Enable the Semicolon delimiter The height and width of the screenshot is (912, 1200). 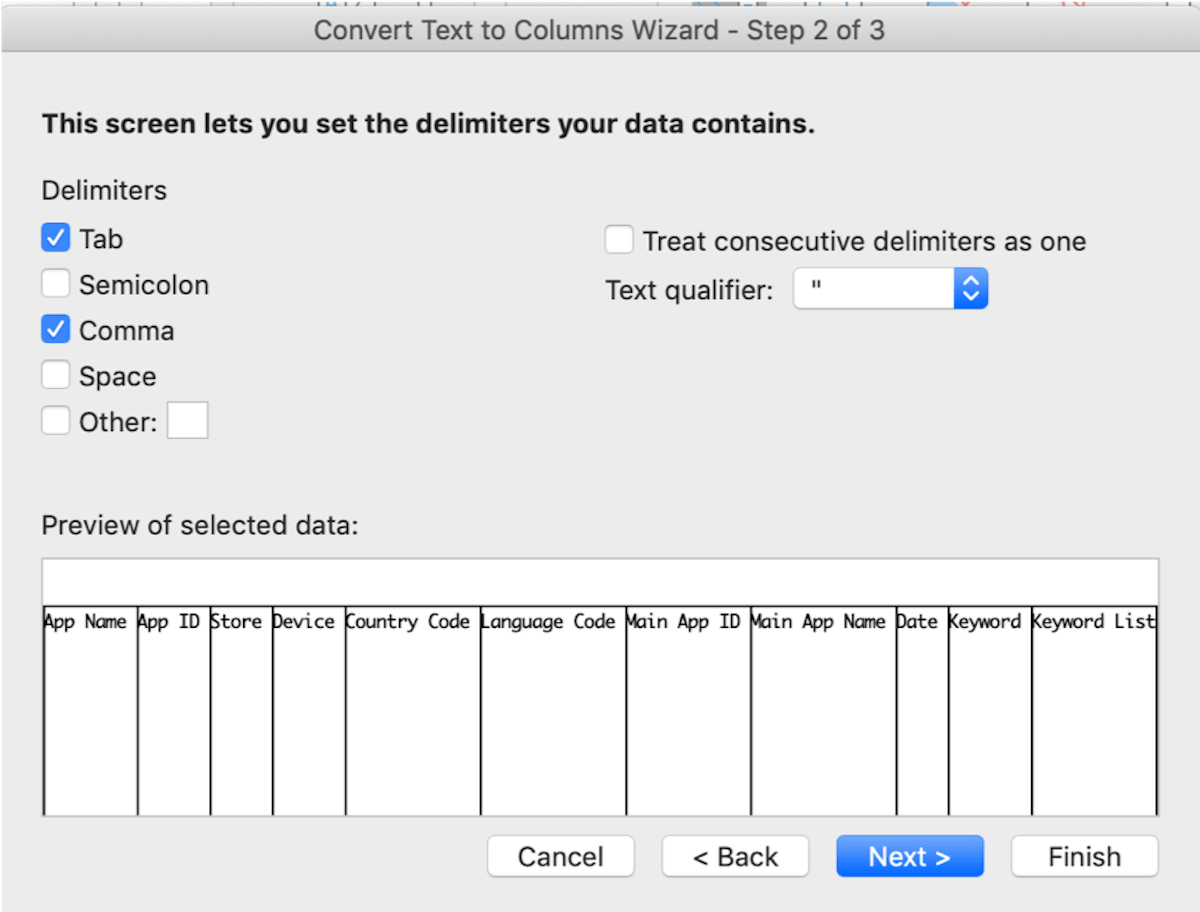tap(56, 283)
